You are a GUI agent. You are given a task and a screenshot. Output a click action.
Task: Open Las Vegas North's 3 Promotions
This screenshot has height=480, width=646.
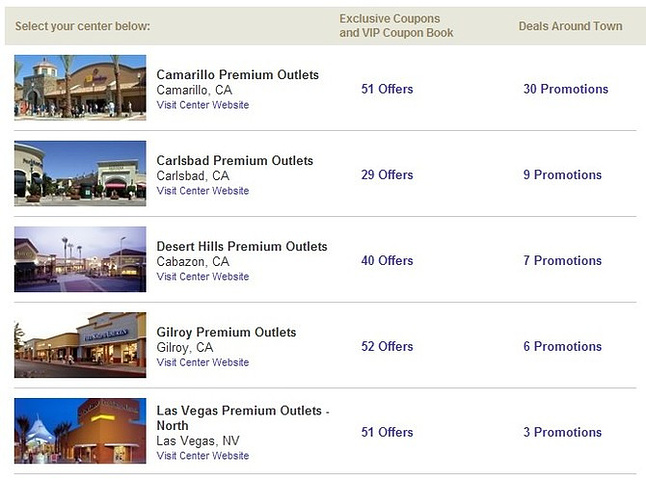pyautogui.click(x=562, y=432)
